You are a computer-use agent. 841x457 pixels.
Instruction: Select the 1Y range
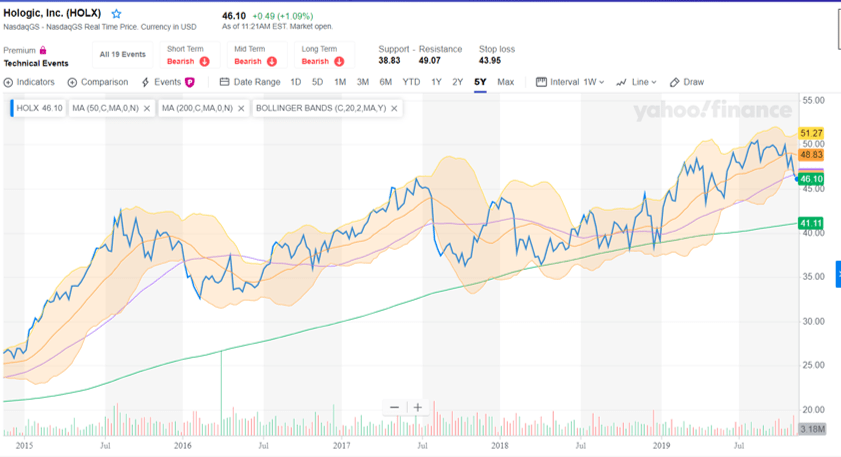[436, 82]
